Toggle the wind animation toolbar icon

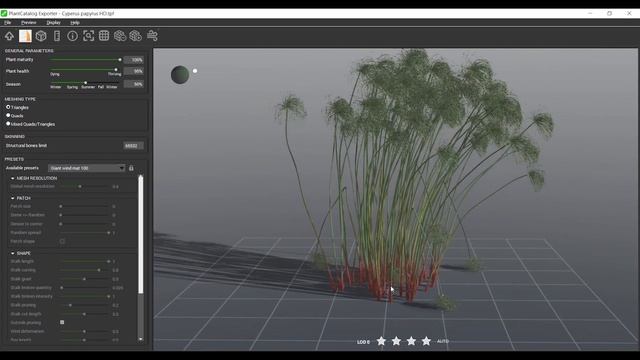[x=152, y=36]
